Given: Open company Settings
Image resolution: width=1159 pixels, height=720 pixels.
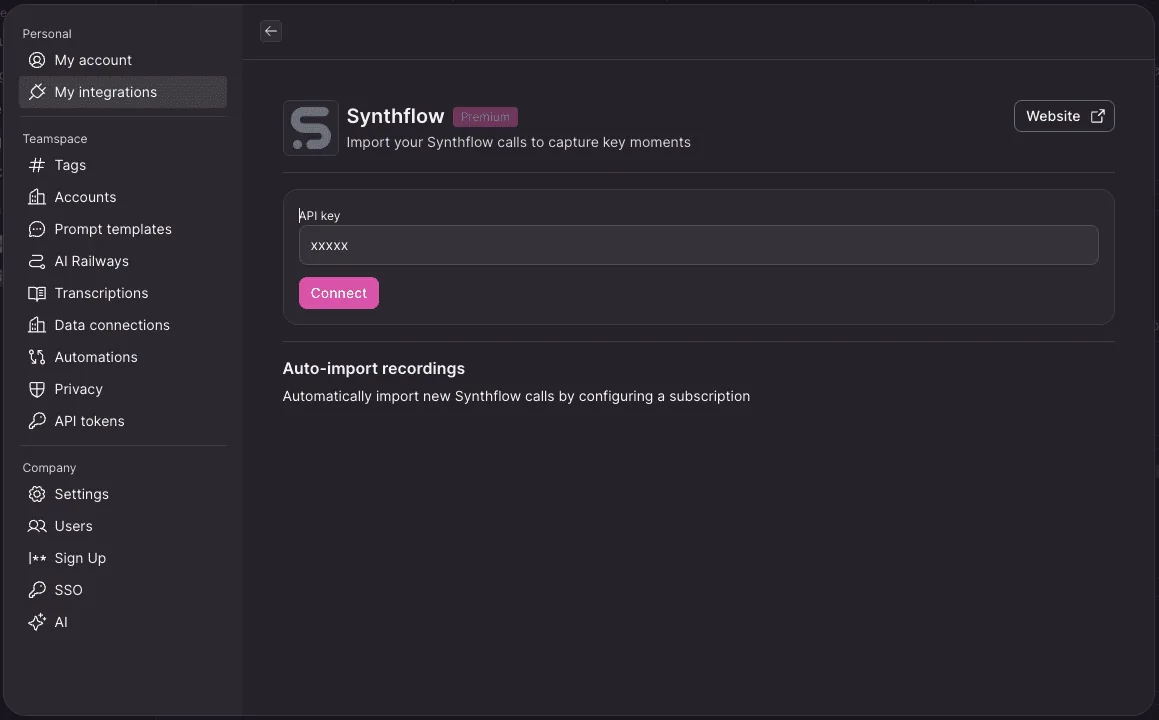Looking at the screenshot, I should (x=123, y=494).
